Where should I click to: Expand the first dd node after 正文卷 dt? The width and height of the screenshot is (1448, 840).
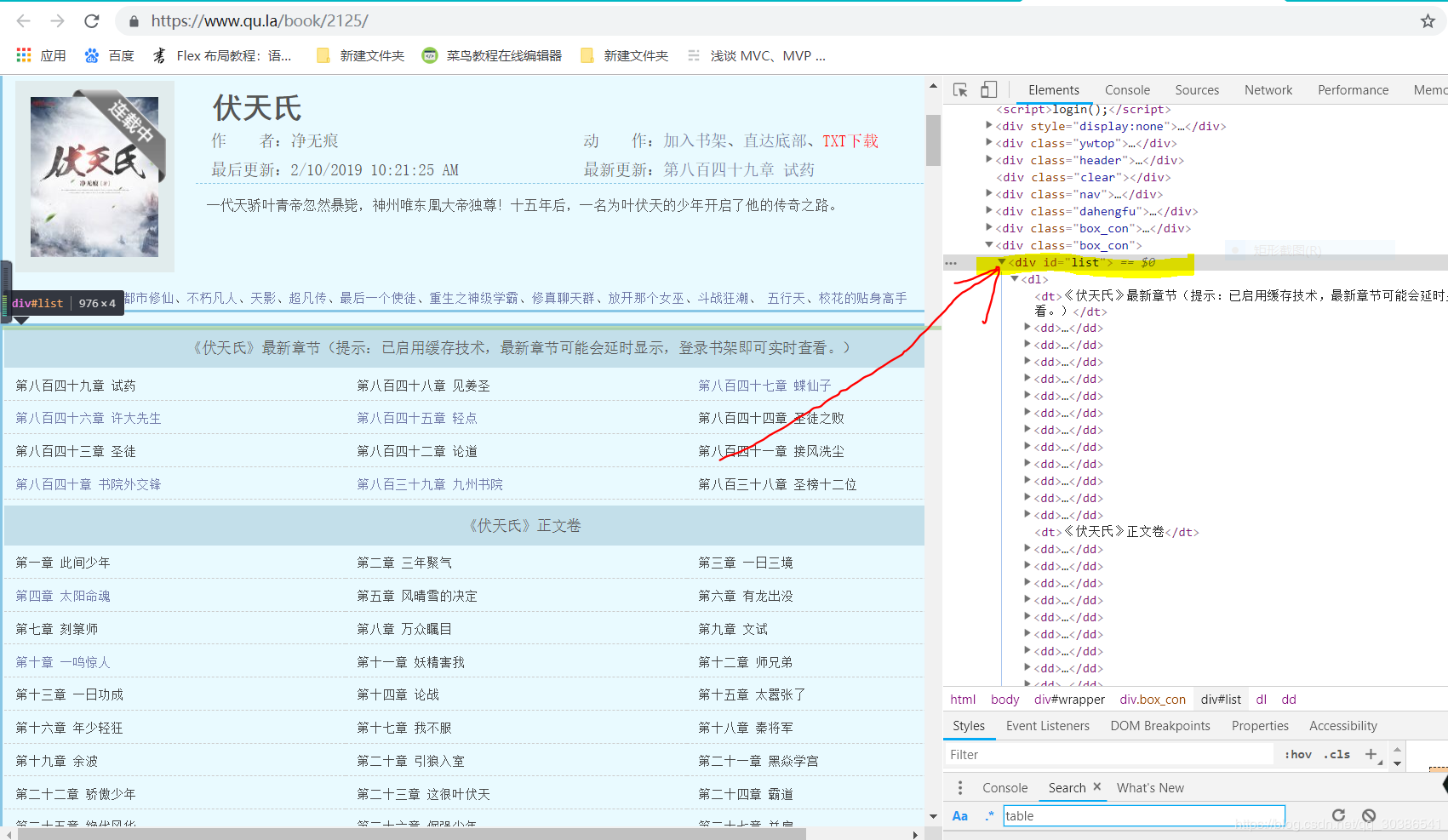pos(1027,548)
